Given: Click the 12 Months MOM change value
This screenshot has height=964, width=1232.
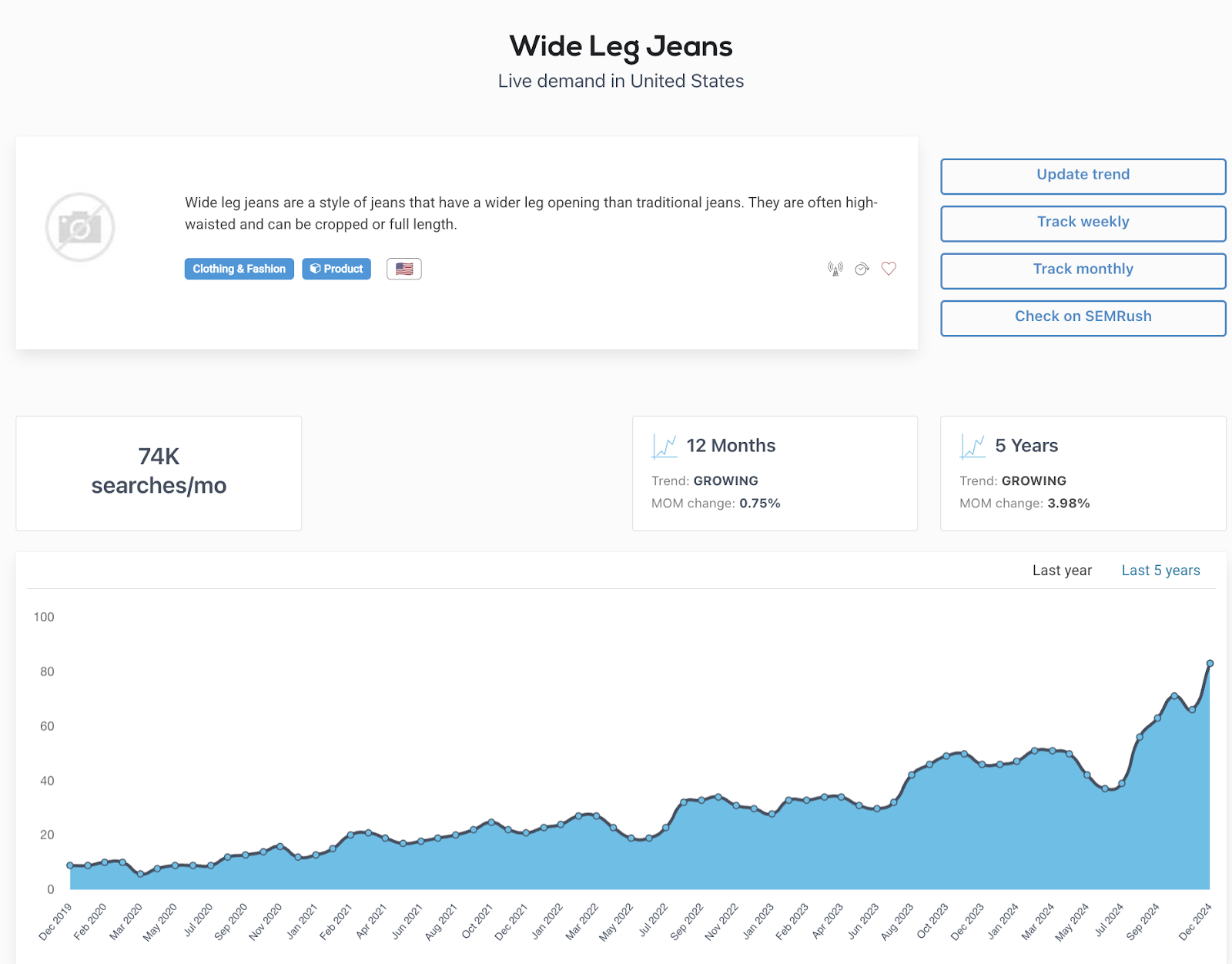Looking at the screenshot, I should [759, 504].
